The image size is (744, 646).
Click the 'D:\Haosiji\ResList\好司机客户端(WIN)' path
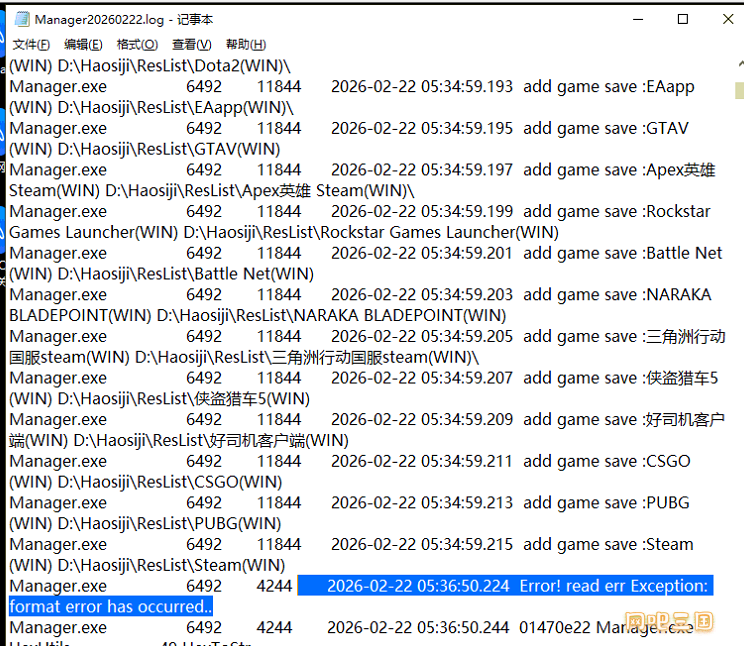click(211, 440)
